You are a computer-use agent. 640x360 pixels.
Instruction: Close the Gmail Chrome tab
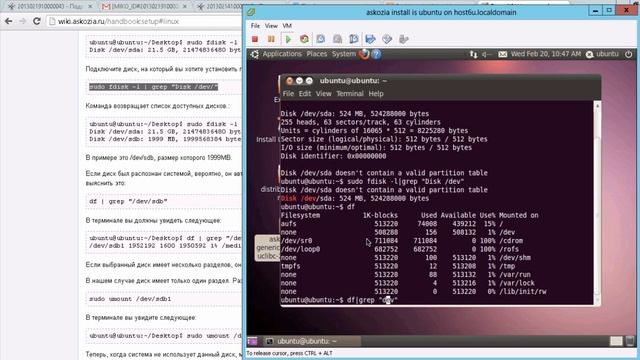[x=184, y=7]
